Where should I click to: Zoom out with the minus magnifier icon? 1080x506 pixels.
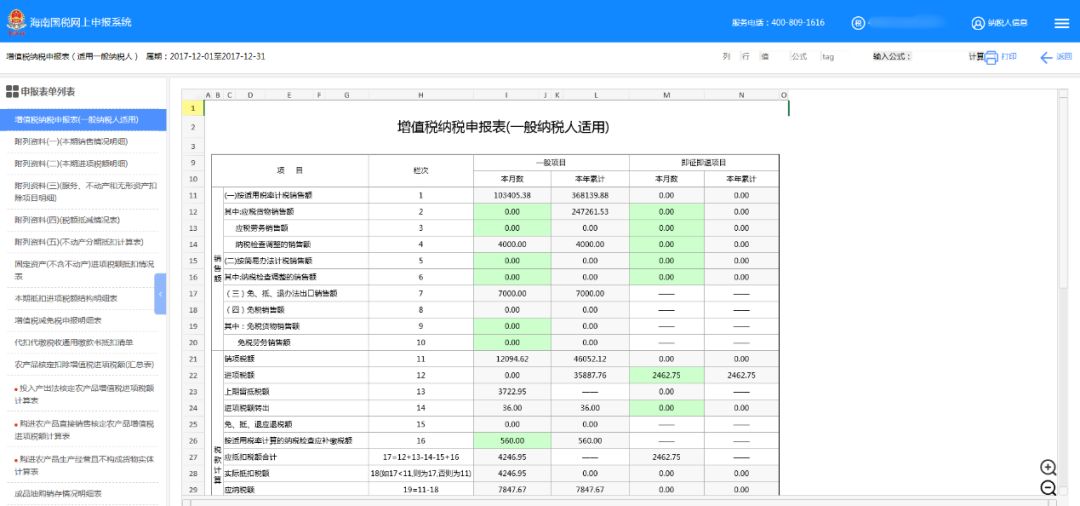coord(1048,488)
